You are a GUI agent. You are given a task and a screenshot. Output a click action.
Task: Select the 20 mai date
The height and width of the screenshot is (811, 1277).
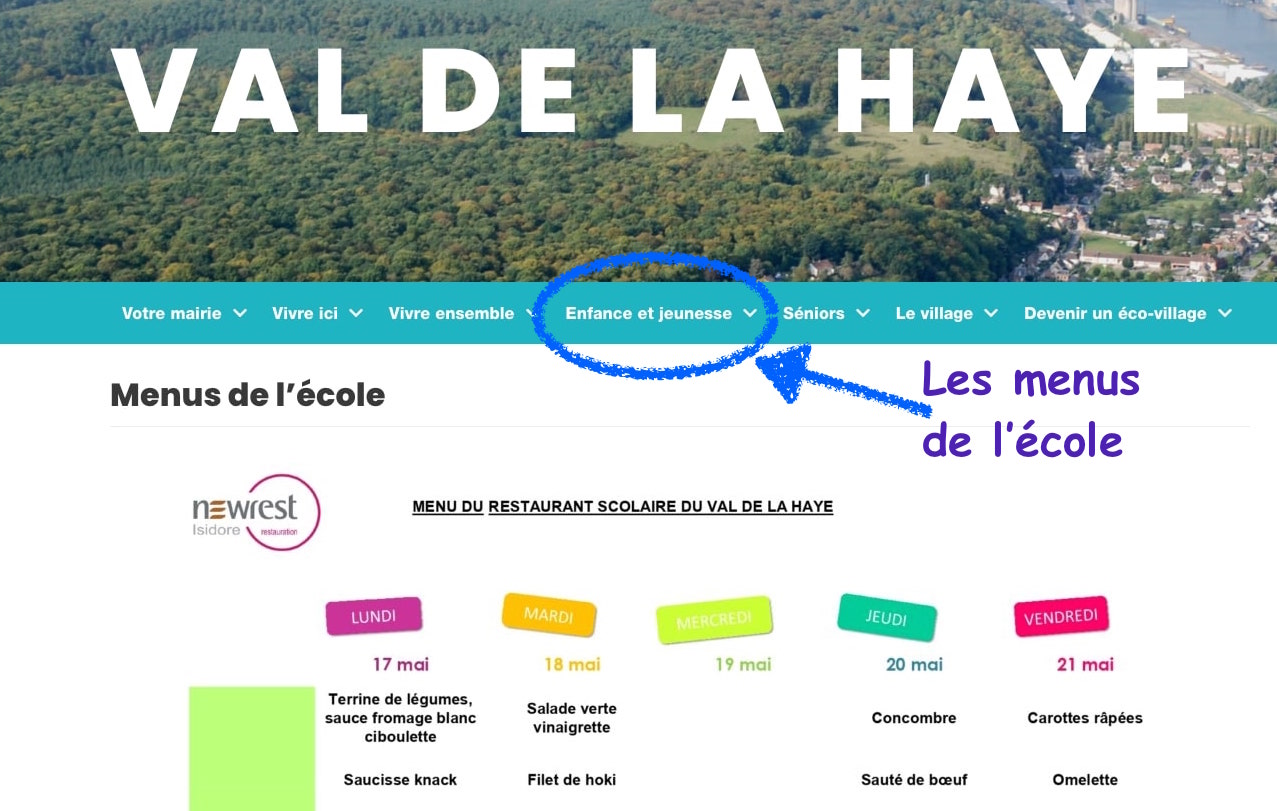coord(914,664)
